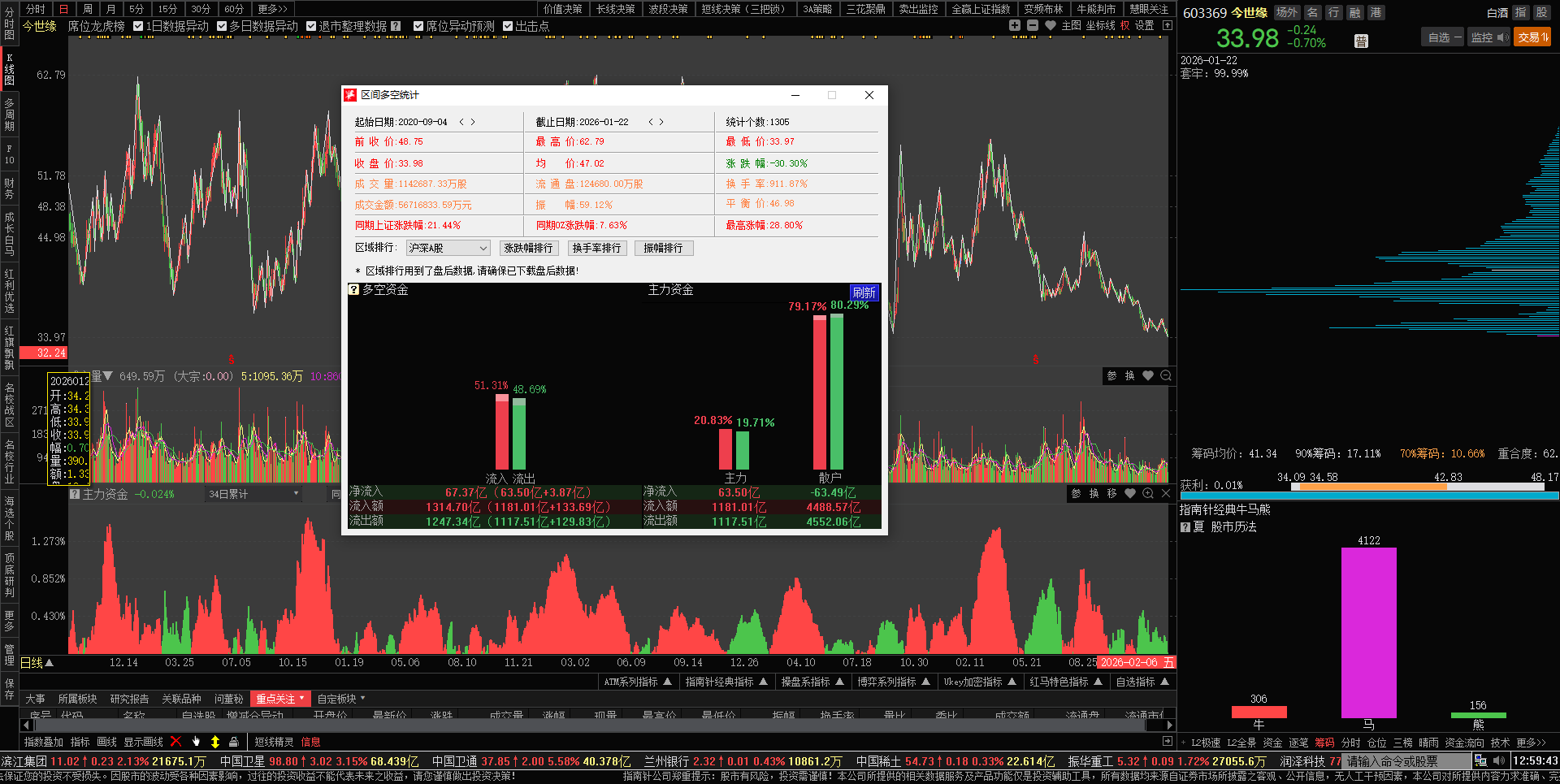Click the 融 margin tag icon
Image resolution: width=1560 pixels, height=784 pixels.
(1354, 13)
